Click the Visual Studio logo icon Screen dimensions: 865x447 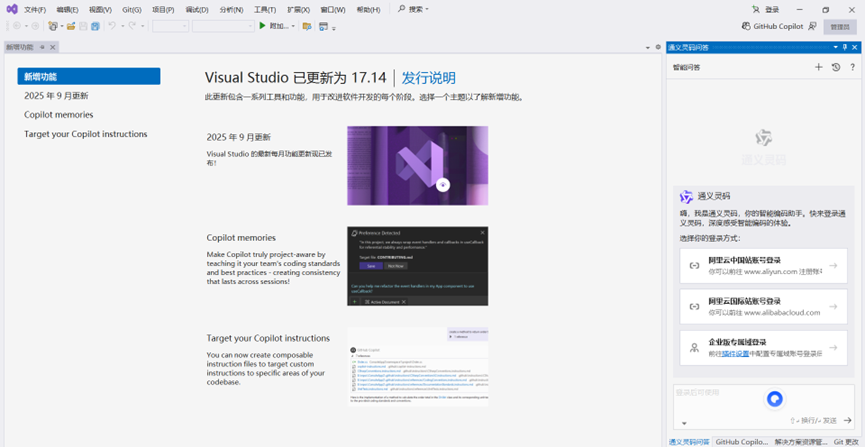coord(12,9)
